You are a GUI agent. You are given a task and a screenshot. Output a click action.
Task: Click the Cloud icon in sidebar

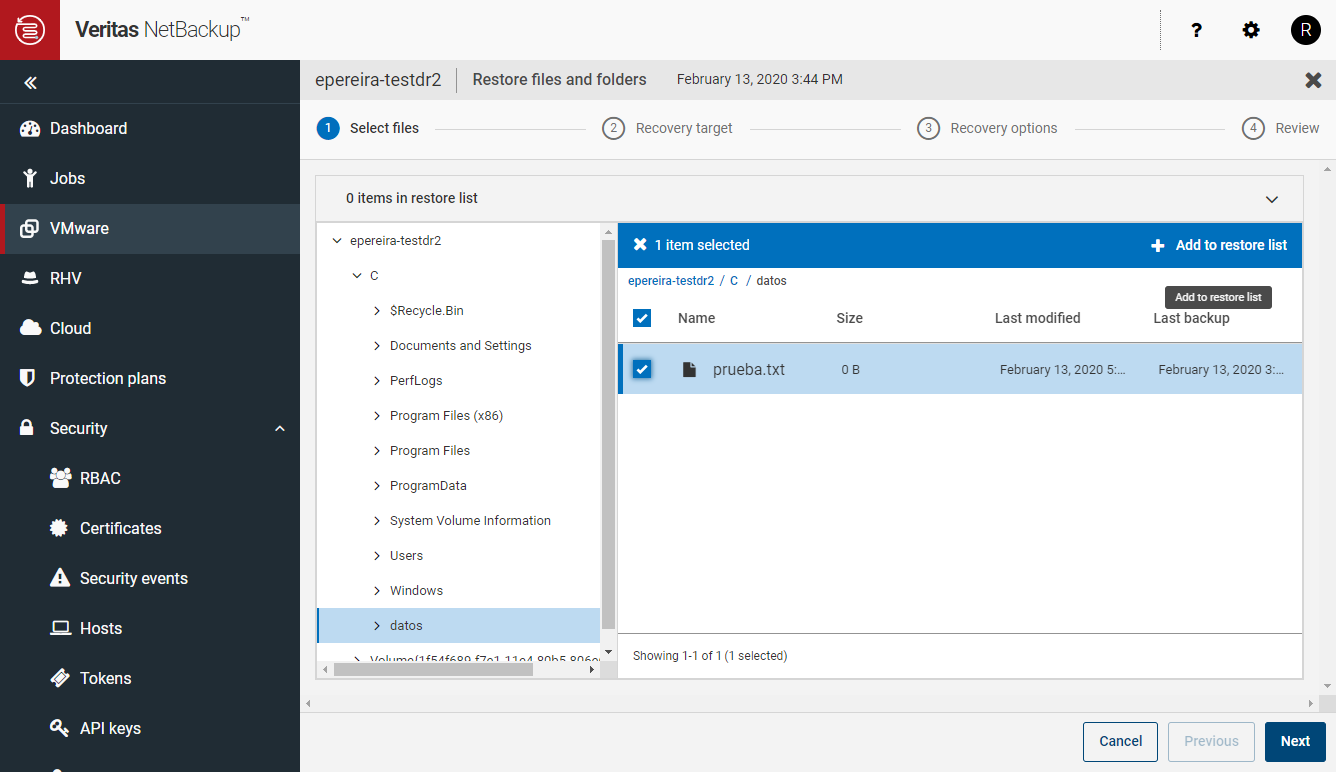[x=30, y=328]
